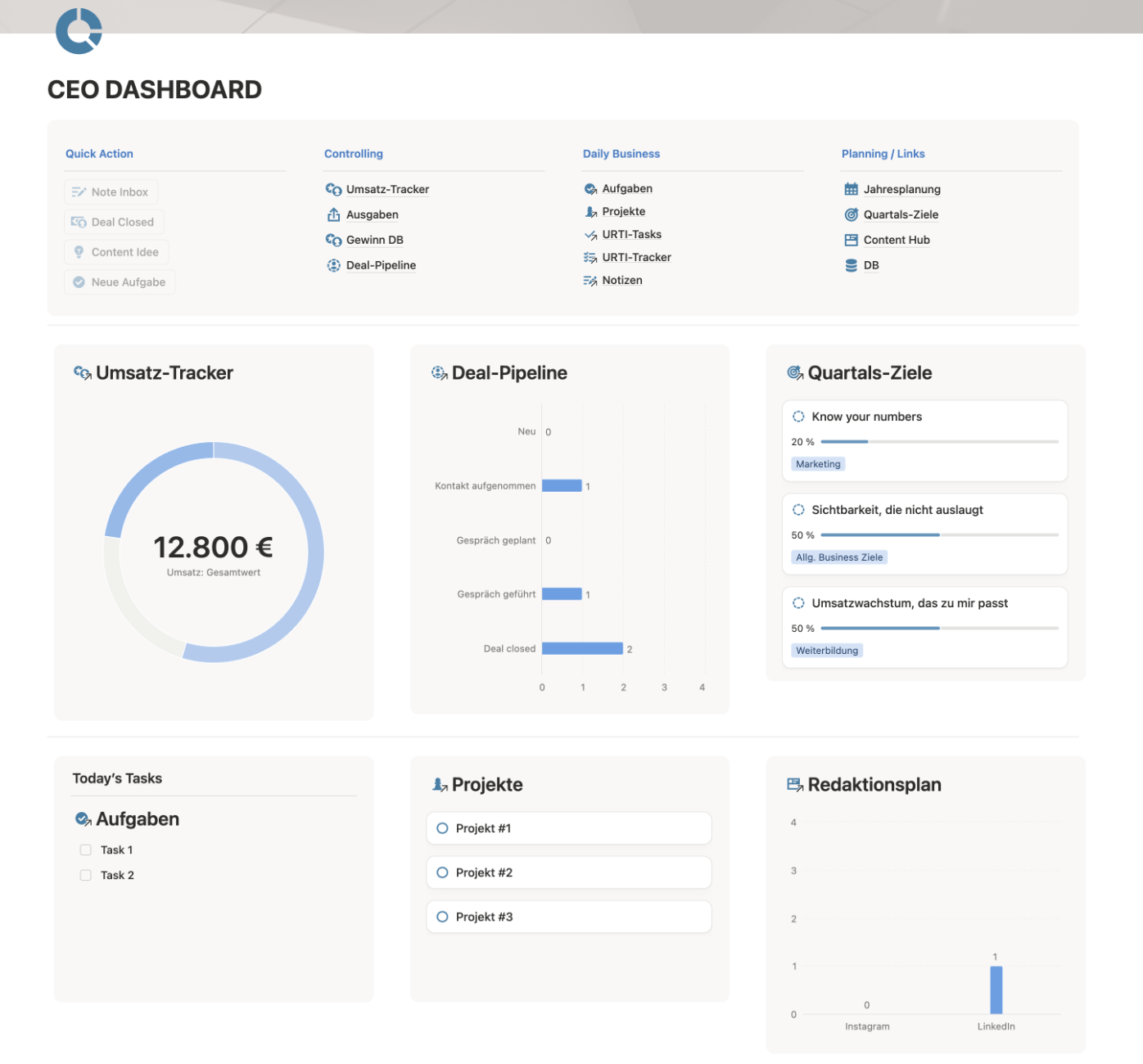Click the Content Hub layout icon
The width and height of the screenshot is (1143, 1064).
tap(852, 240)
